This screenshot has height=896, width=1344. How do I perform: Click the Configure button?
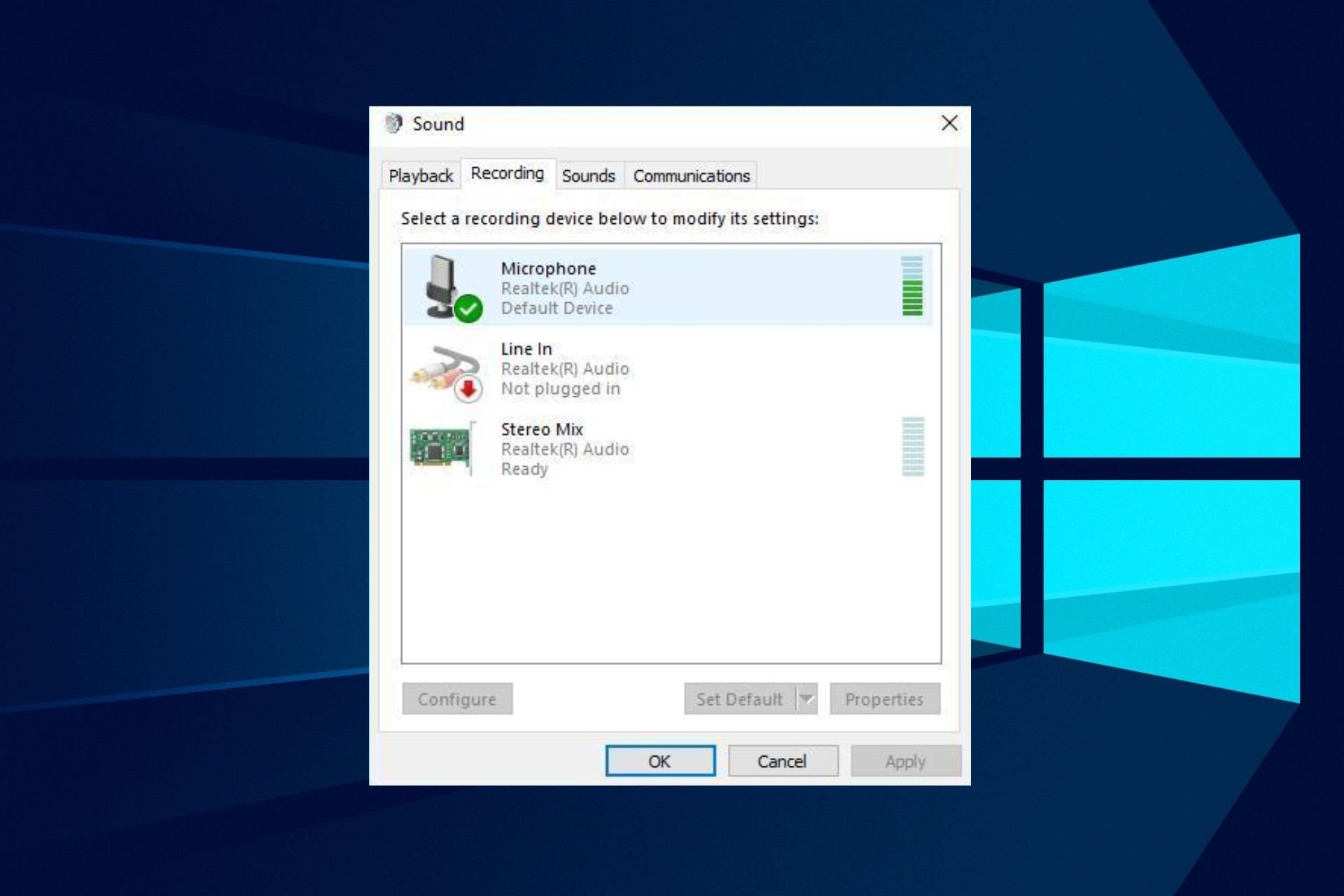[x=457, y=699]
